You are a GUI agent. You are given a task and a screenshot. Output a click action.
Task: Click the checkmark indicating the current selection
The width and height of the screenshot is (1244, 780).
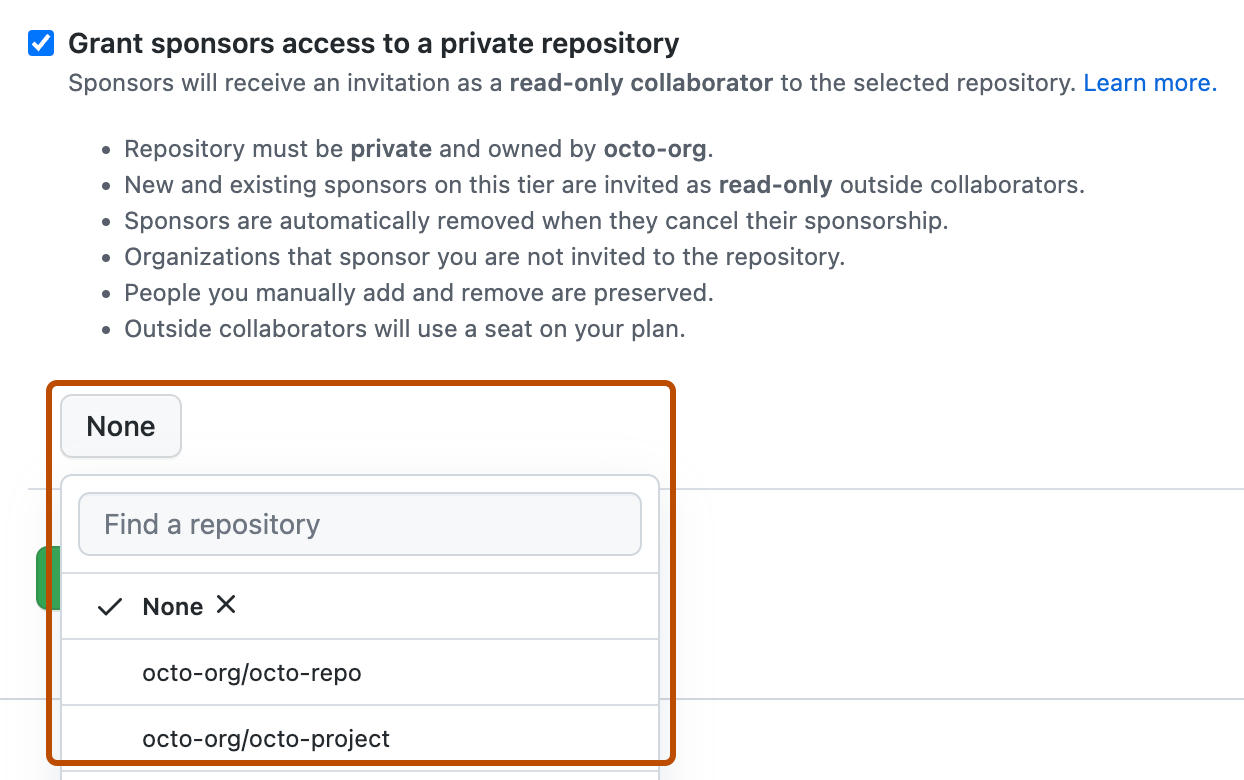pos(109,605)
